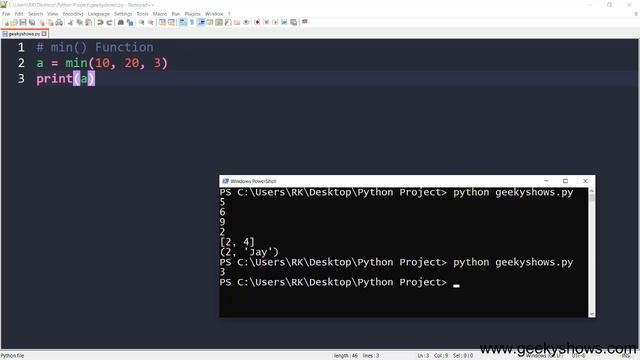Click the Close document toolbar icon
The height and width of the screenshot is (360, 640).
coord(42,22)
